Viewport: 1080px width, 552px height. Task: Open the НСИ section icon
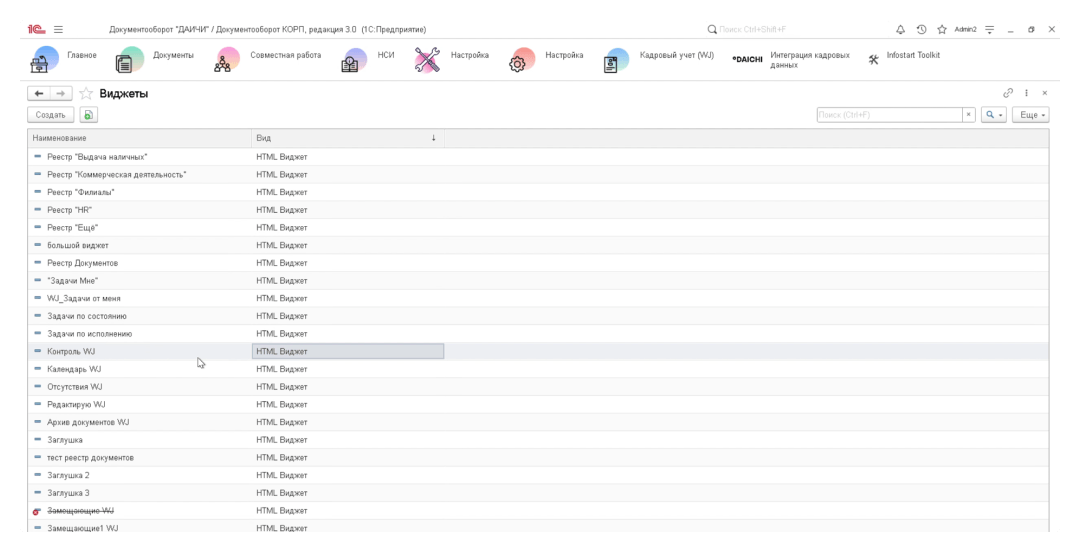pos(354,60)
